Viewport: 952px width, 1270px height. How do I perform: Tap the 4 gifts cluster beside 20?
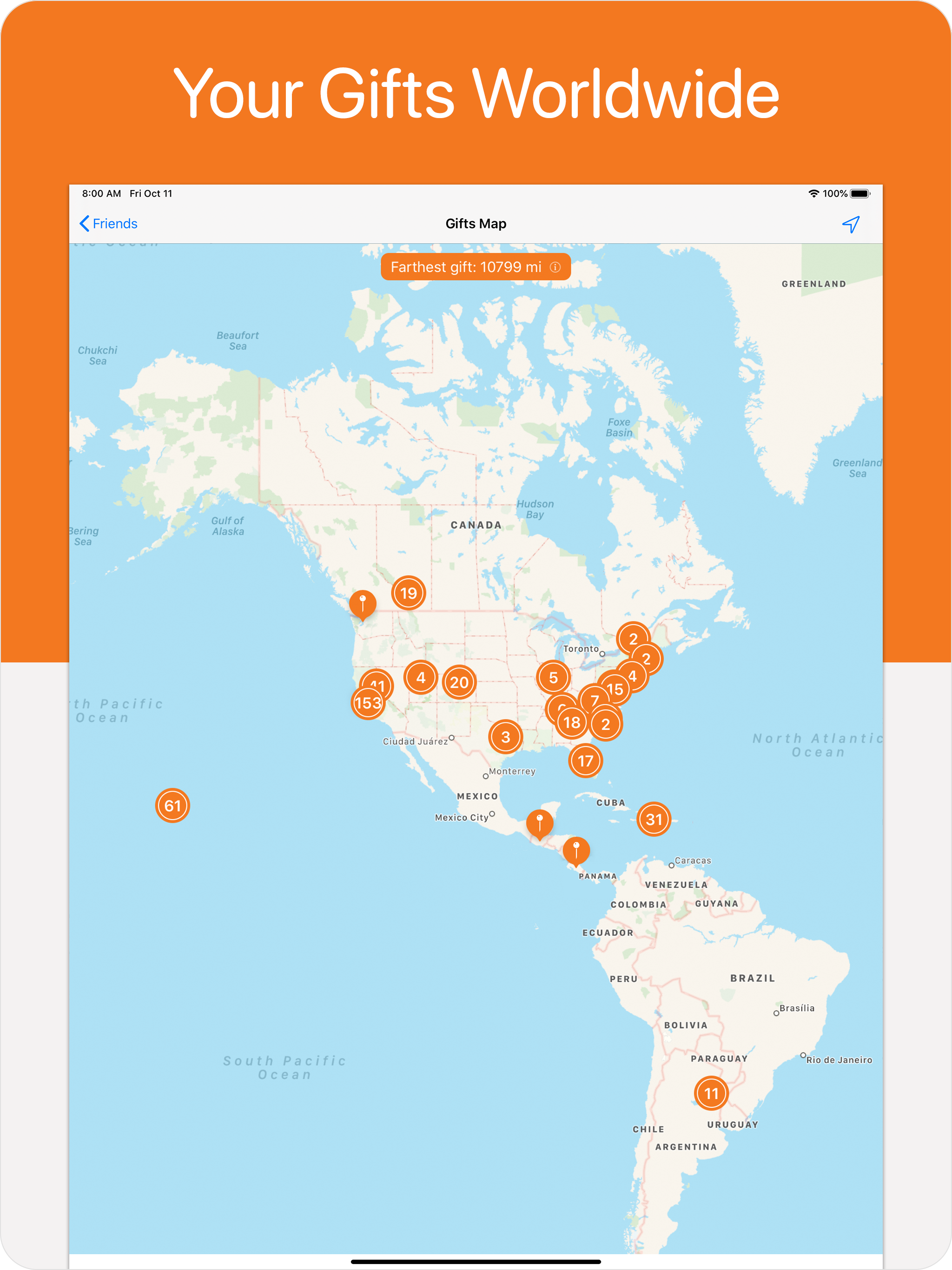421,677
